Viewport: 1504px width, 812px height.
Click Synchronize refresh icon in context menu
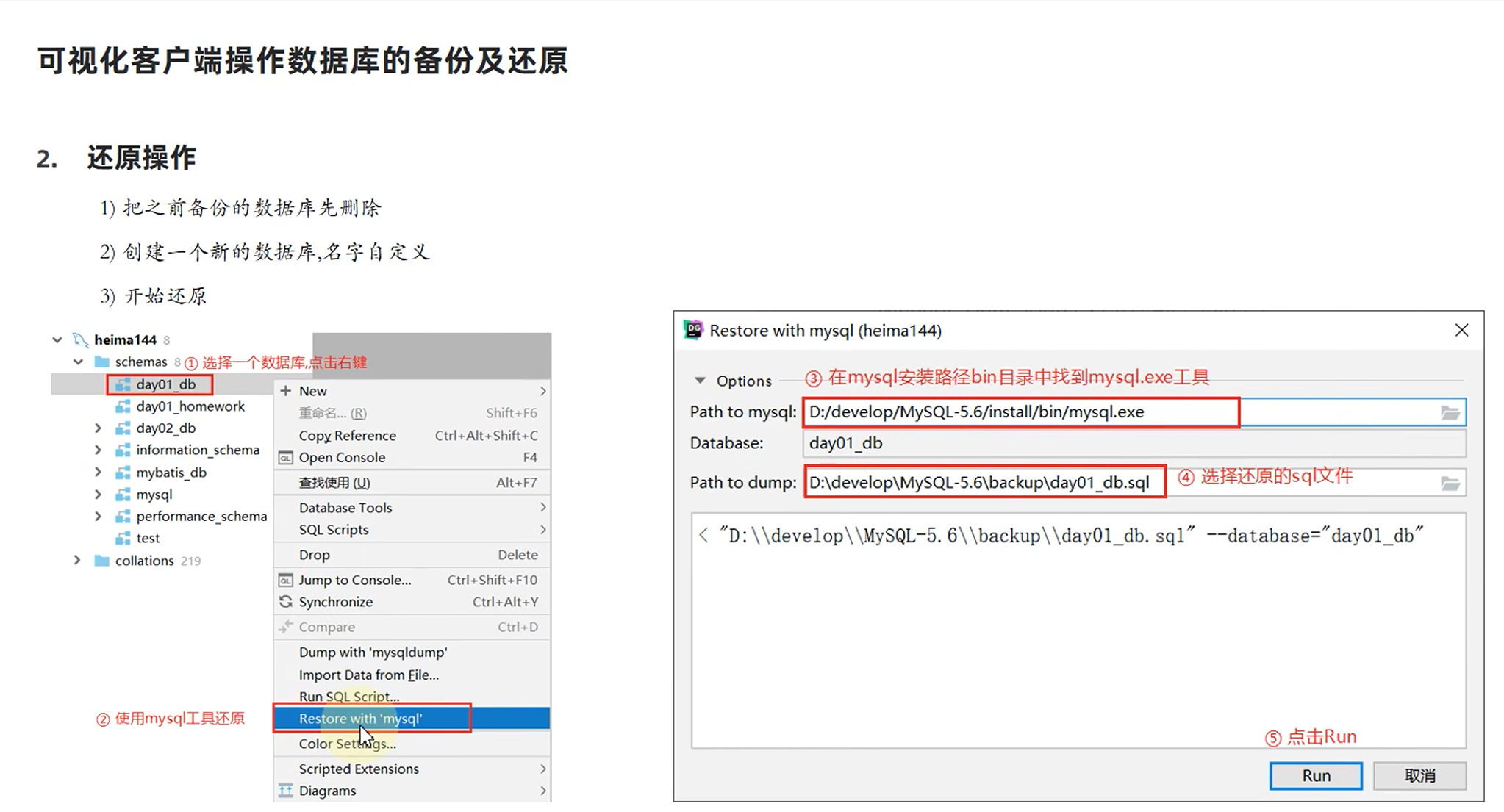click(x=286, y=602)
